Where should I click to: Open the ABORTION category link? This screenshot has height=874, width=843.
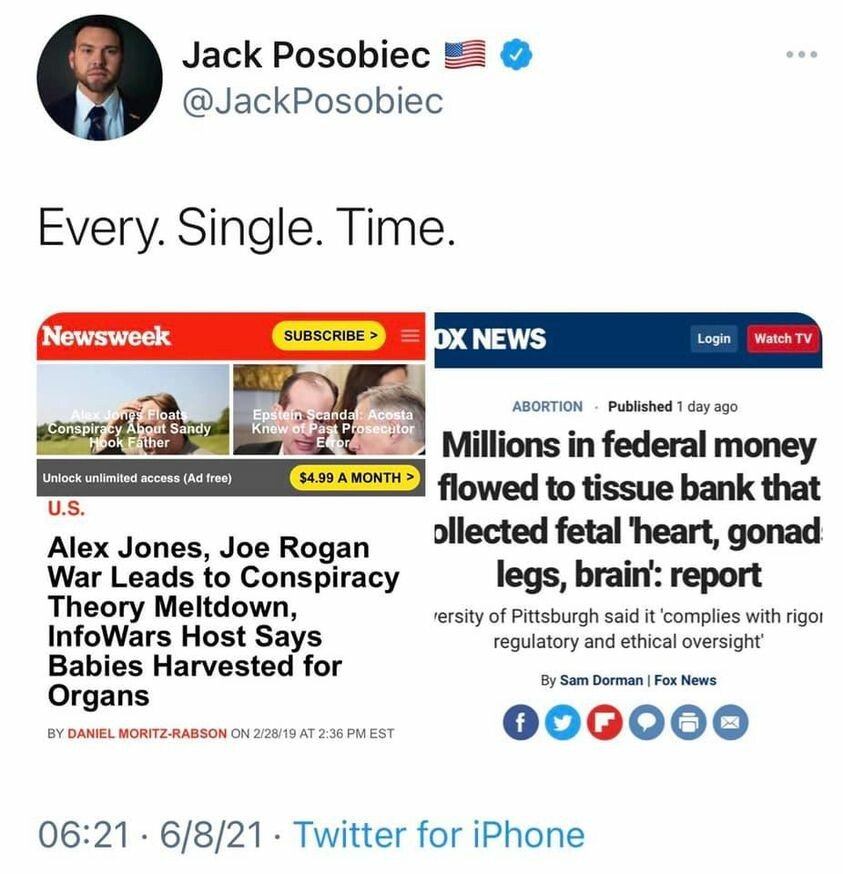click(x=547, y=406)
